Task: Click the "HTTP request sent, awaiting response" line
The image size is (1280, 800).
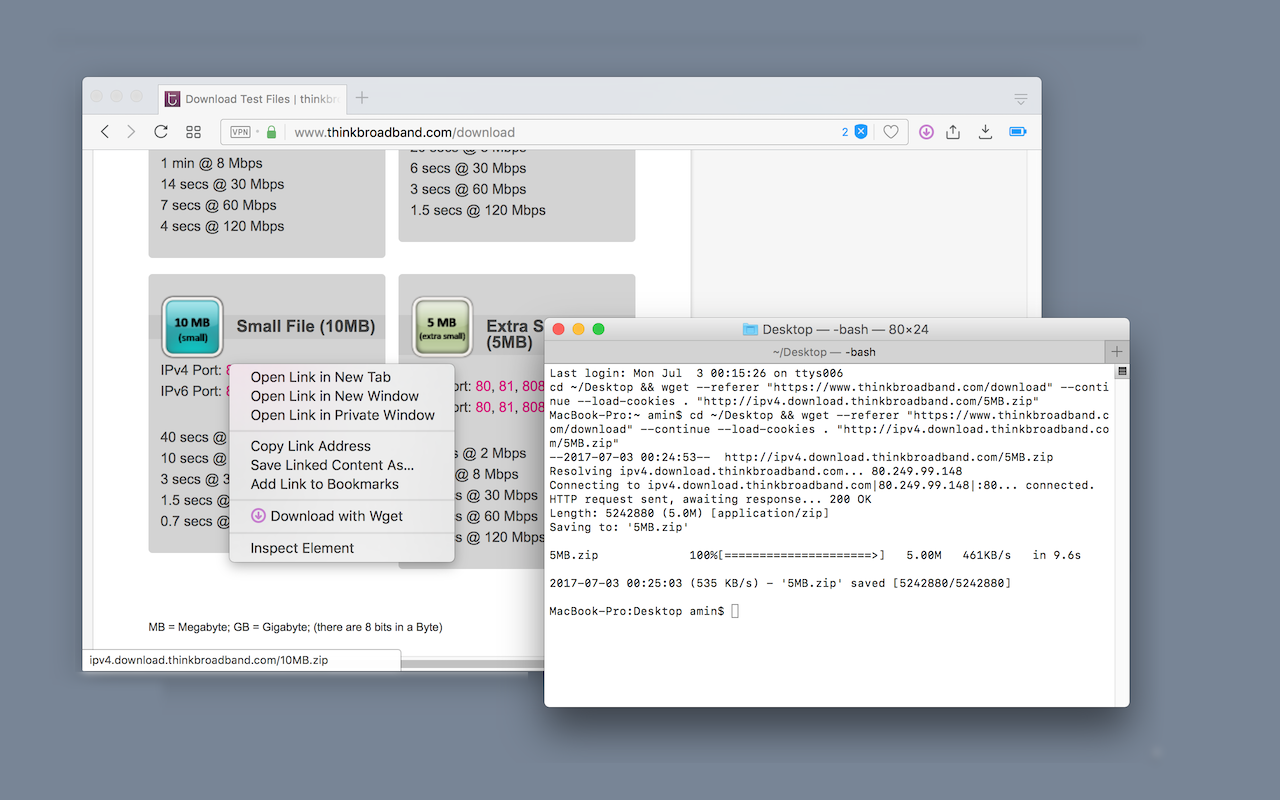Action: (711, 499)
